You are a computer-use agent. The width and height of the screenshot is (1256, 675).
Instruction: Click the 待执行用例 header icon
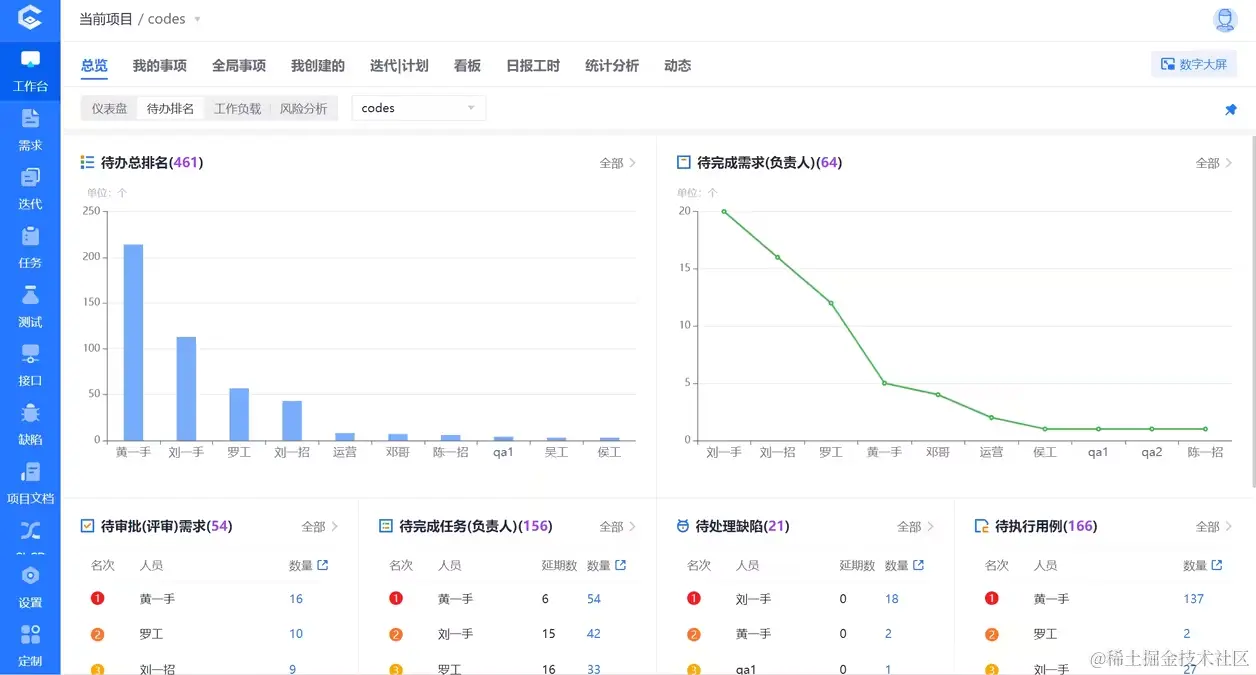coord(981,526)
